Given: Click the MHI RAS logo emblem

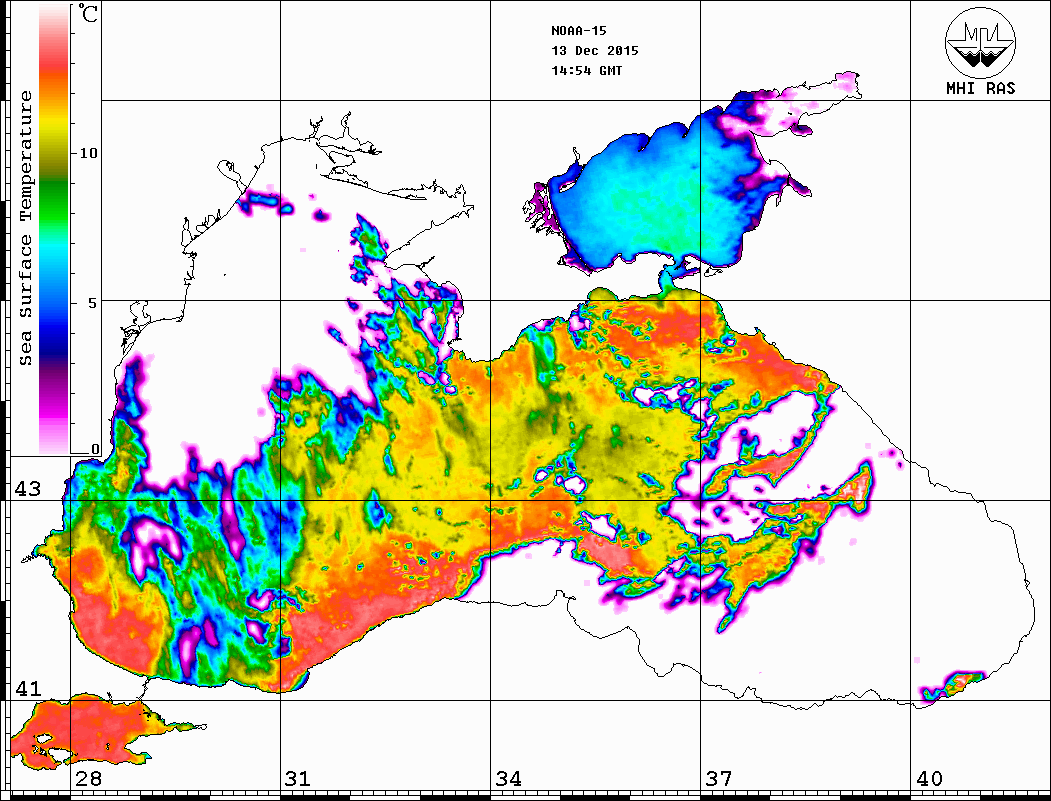Looking at the screenshot, I should click(x=981, y=42).
